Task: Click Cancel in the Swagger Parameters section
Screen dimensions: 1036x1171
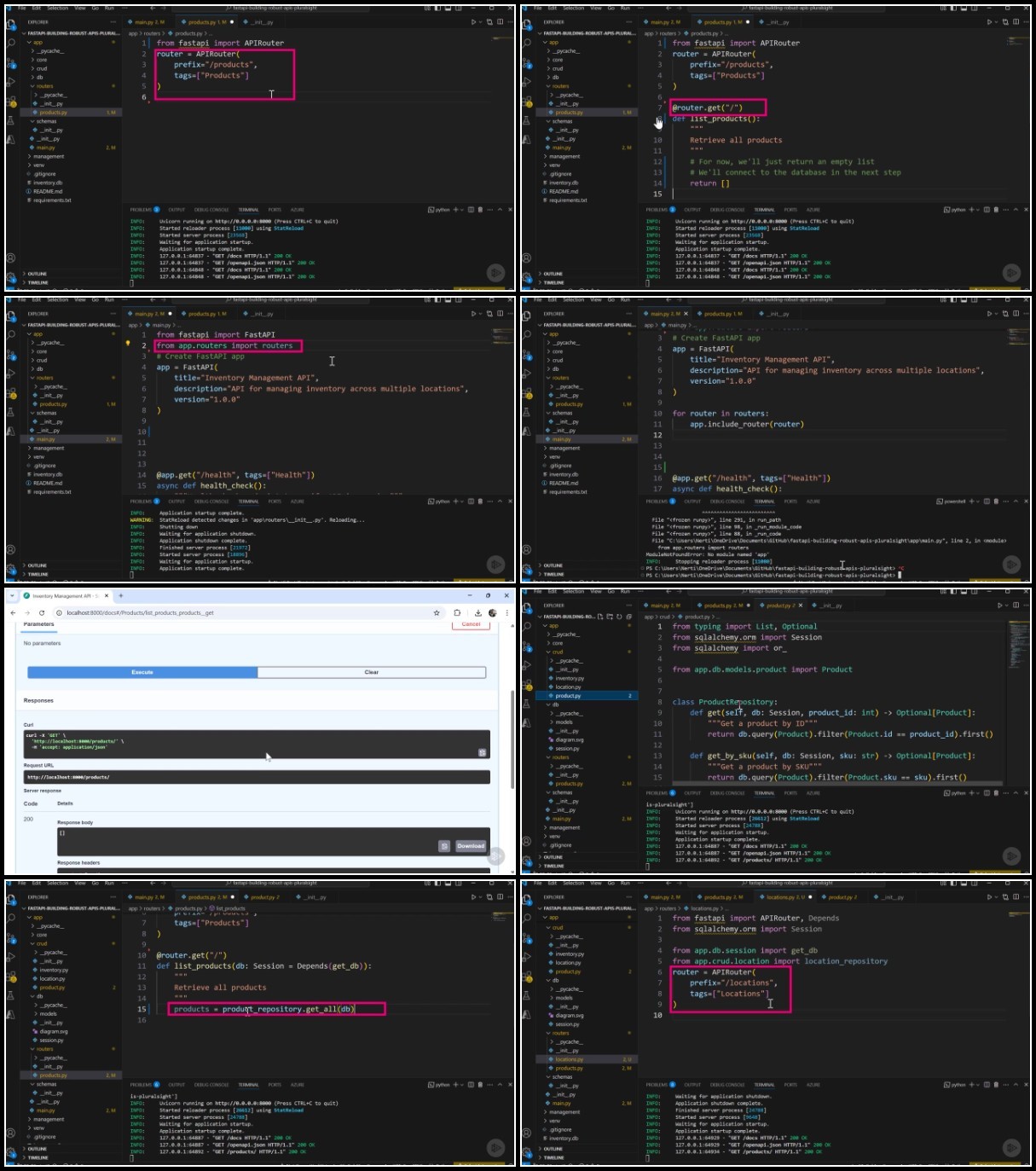Action: pyautogui.click(x=472, y=624)
